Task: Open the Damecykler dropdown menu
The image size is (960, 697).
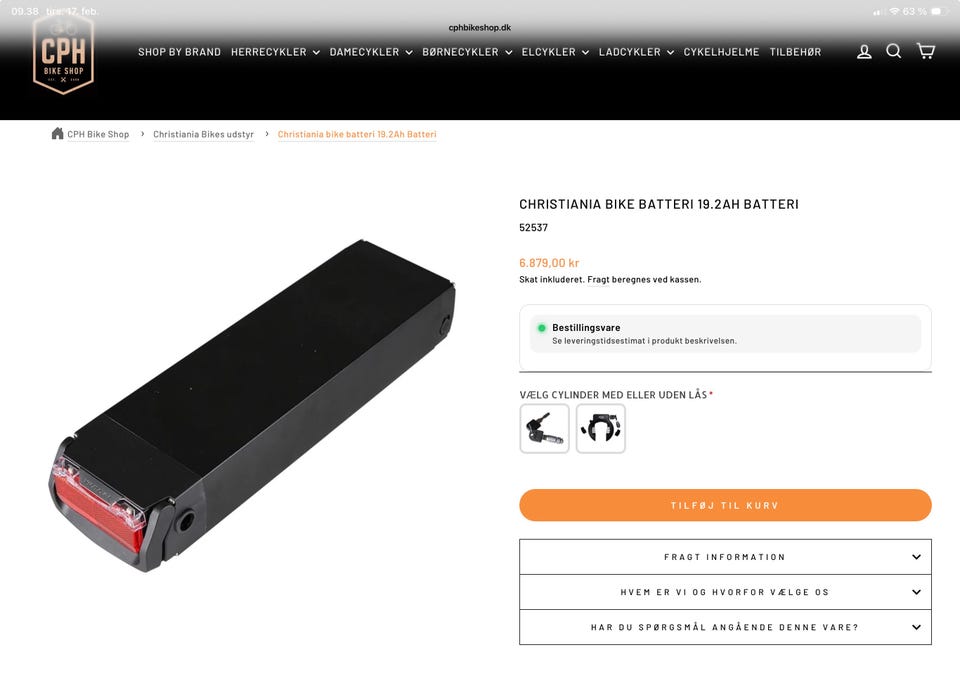Action: click(371, 52)
